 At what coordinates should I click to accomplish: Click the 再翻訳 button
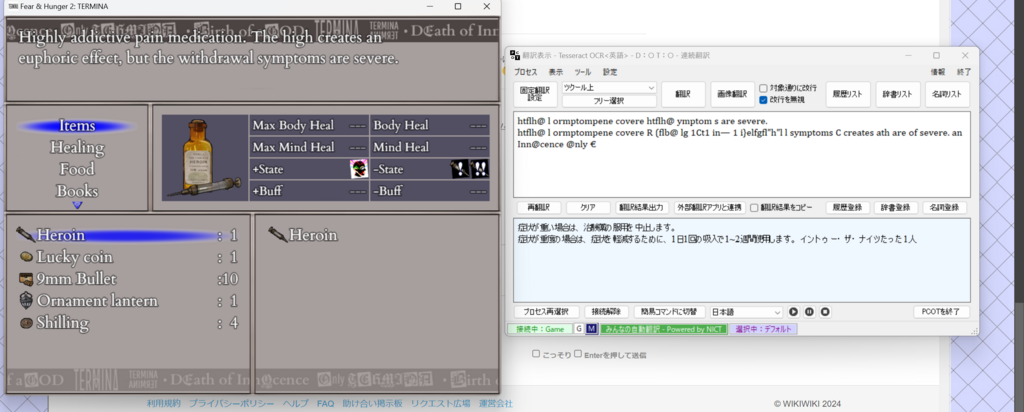click(539, 208)
